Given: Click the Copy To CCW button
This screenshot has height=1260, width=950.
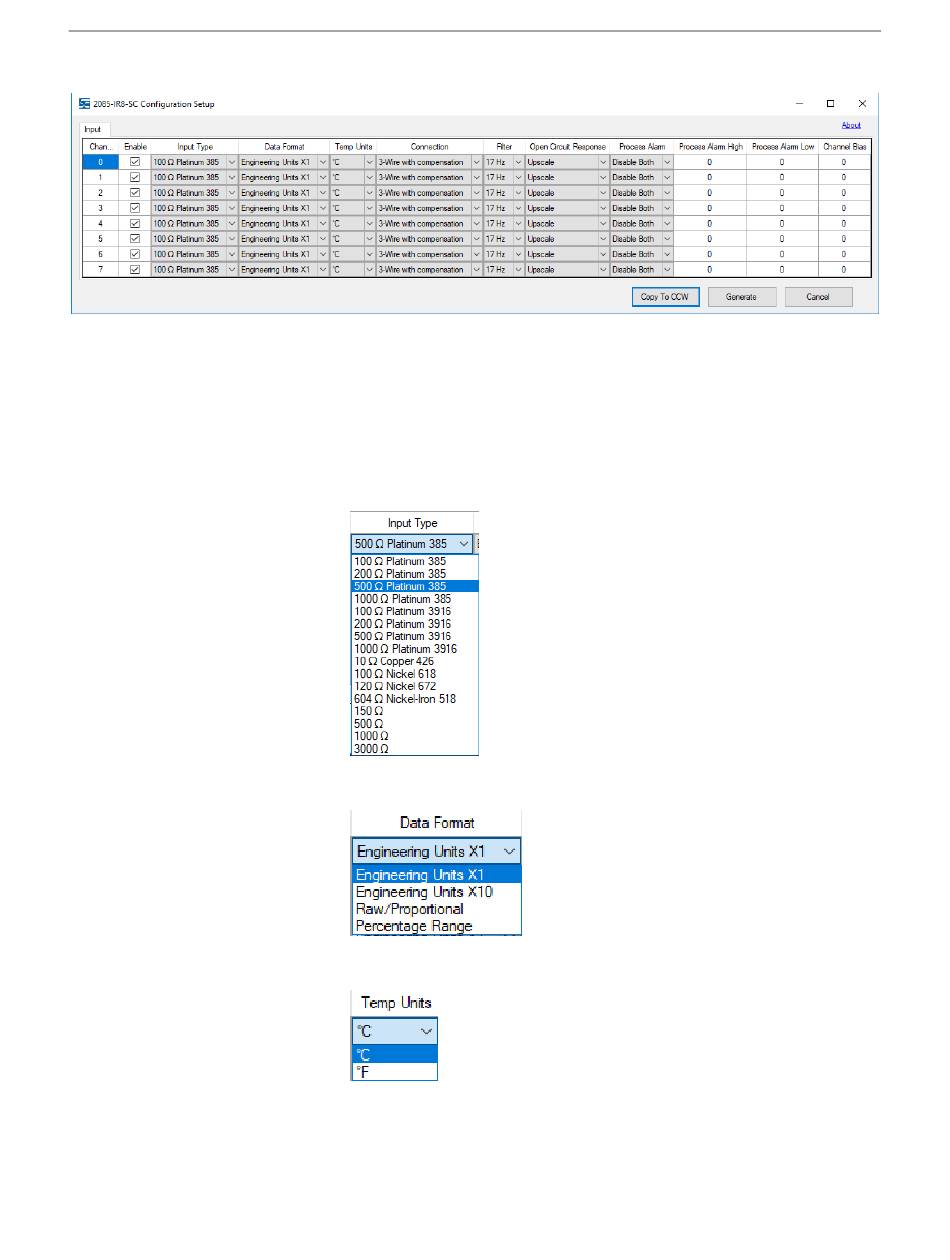Looking at the screenshot, I should coord(667,297).
